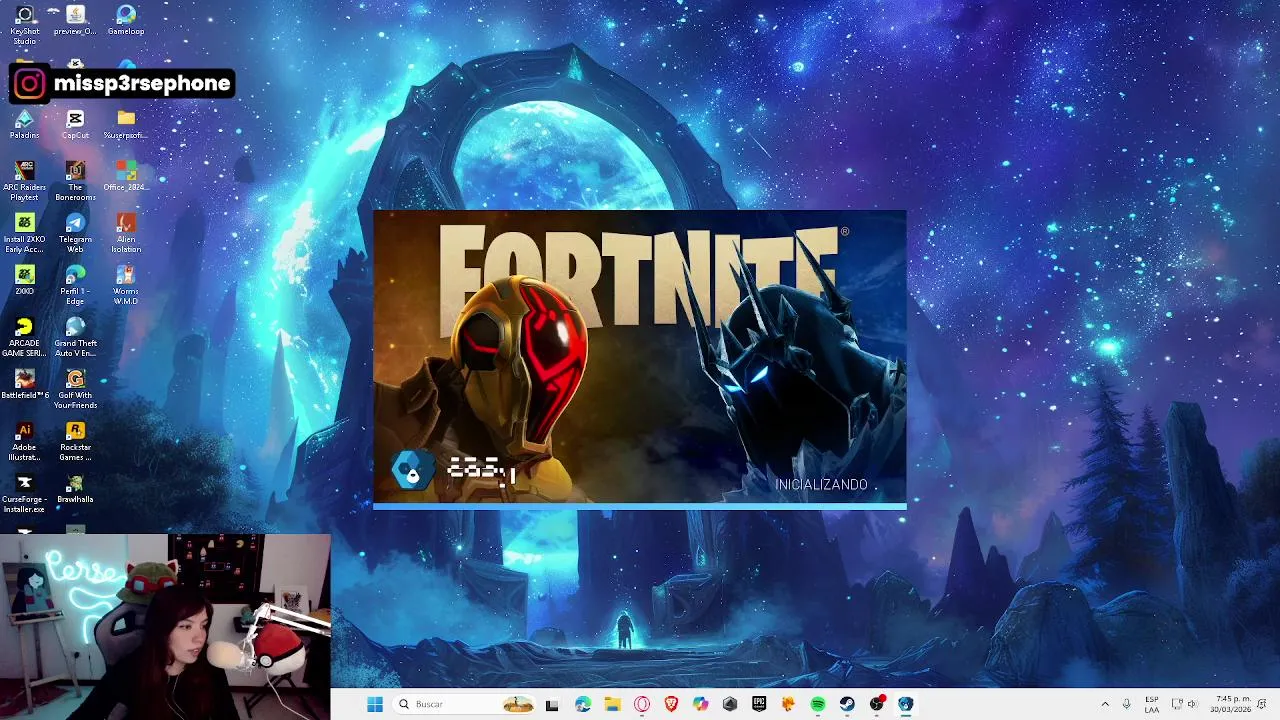This screenshot has height=720, width=1280.
Task: Launch Rockstar Games Launcher shortcut
Action: (75, 442)
